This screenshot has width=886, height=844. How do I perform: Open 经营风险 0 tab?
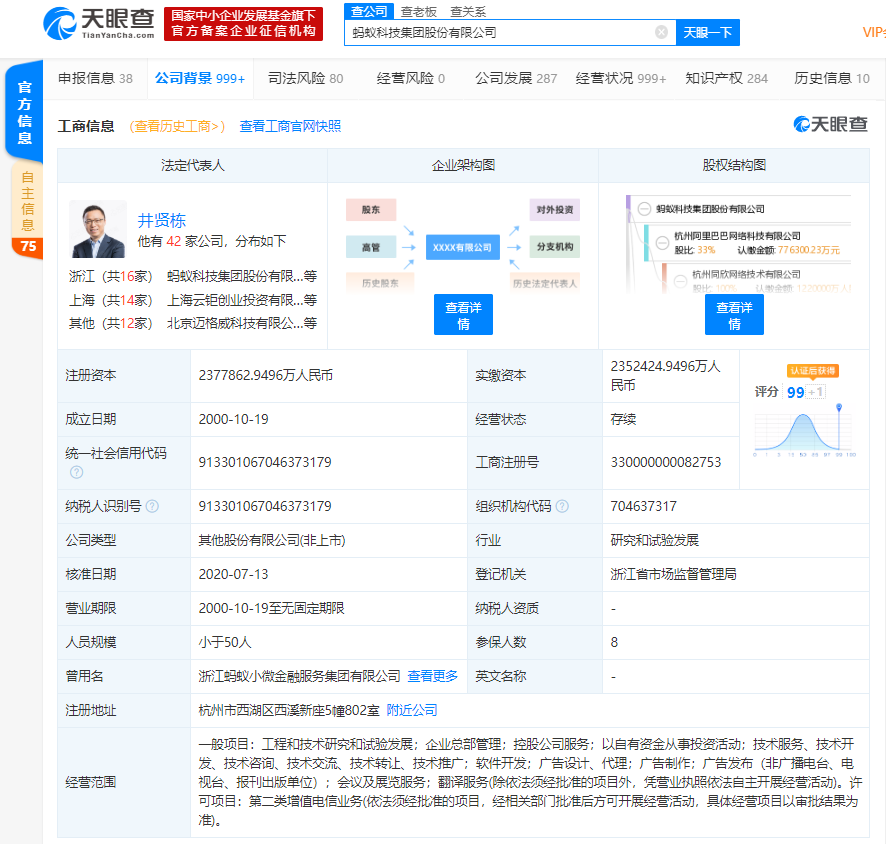click(x=411, y=79)
